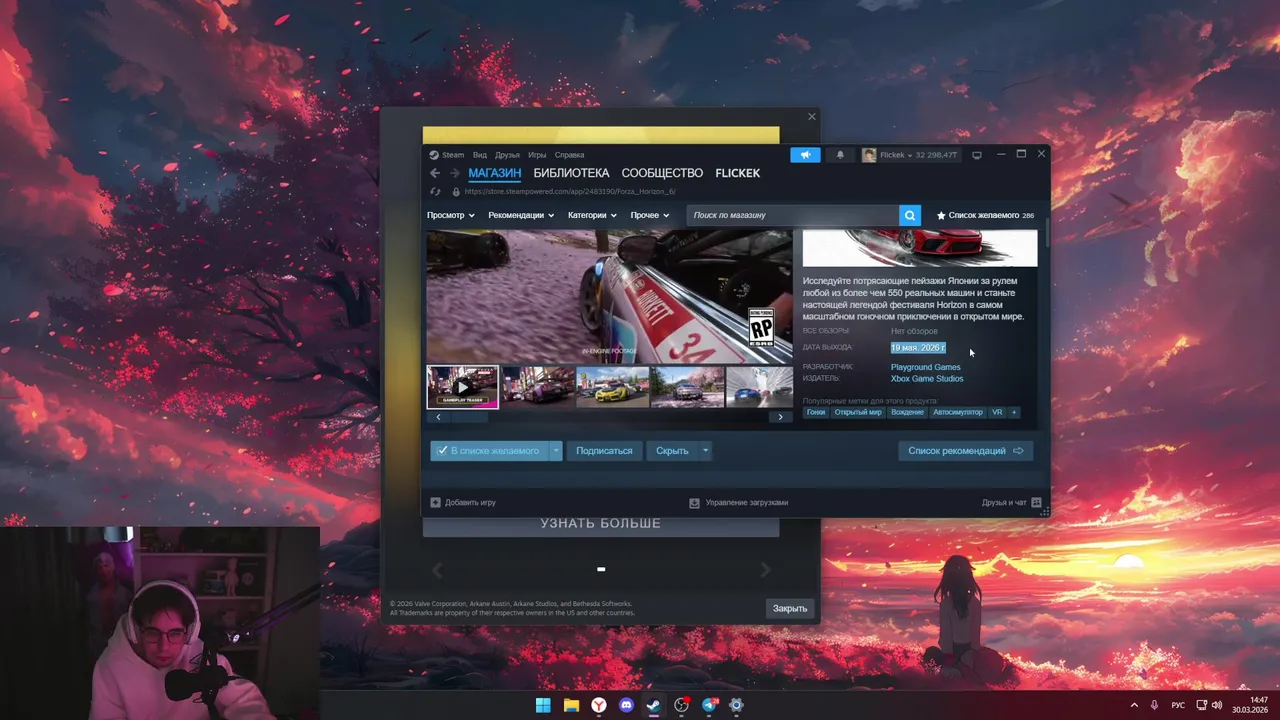Close the background popup with its X
The width and height of the screenshot is (1280, 720).
click(x=811, y=117)
